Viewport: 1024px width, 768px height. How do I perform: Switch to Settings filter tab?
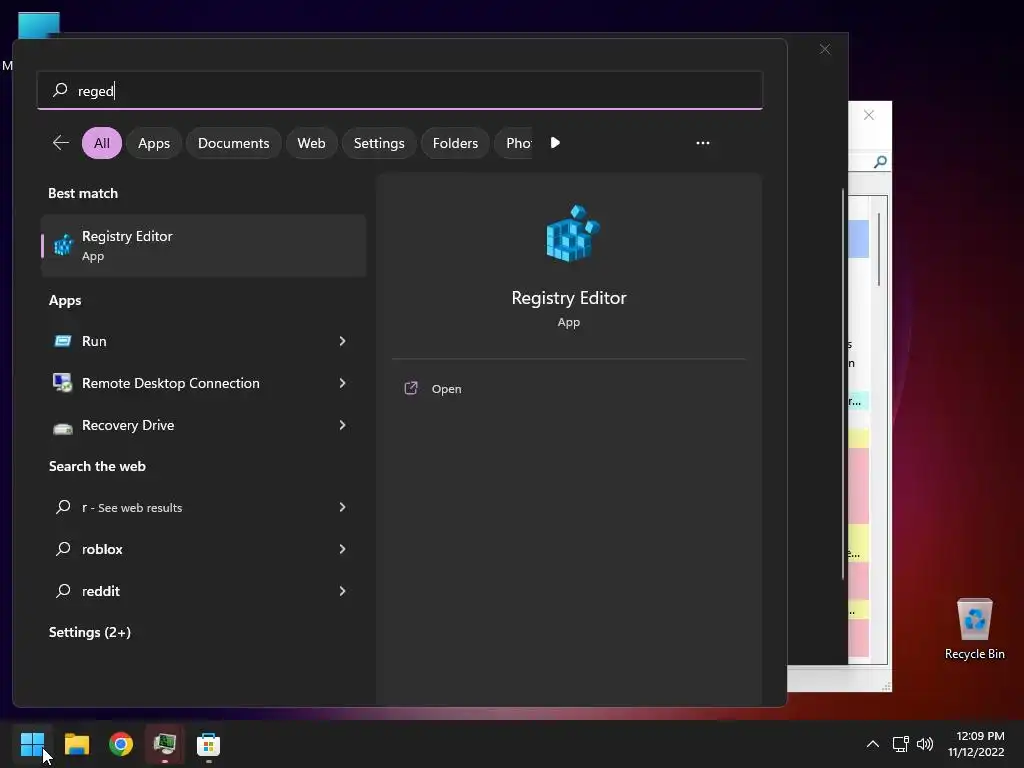pos(379,143)
